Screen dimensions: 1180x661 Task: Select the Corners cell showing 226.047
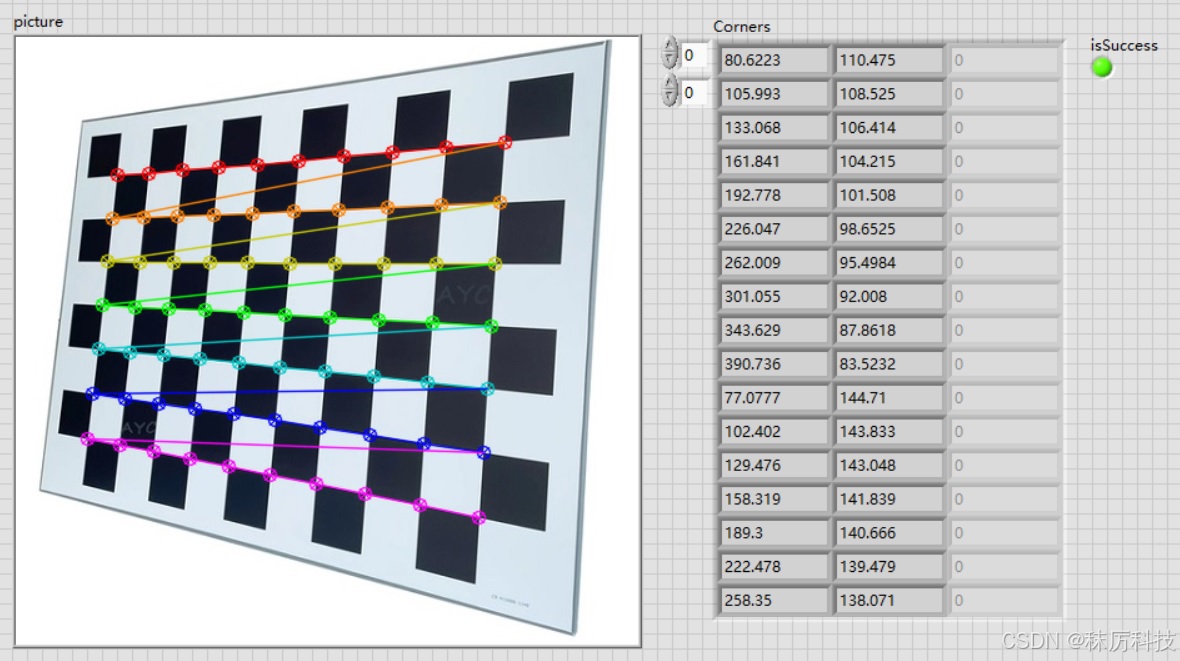[x=774, y=229]
